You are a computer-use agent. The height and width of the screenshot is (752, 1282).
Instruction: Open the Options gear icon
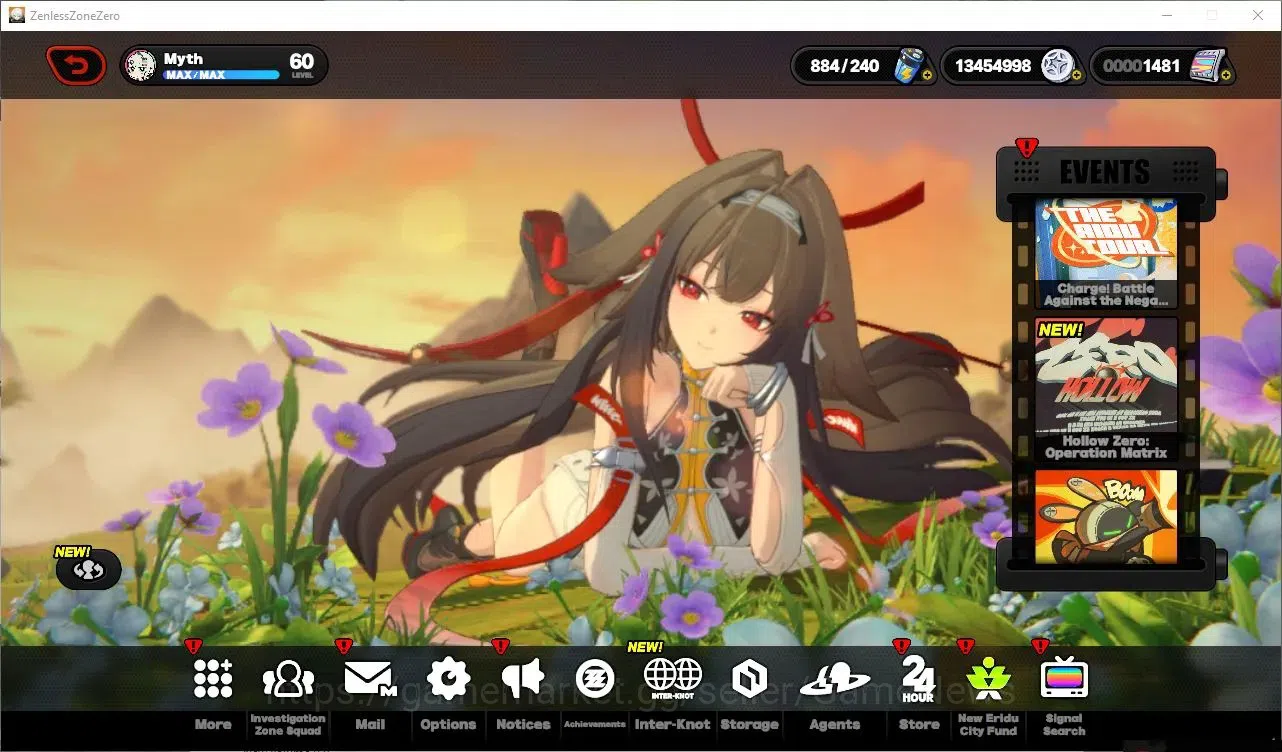pos(448,679)
